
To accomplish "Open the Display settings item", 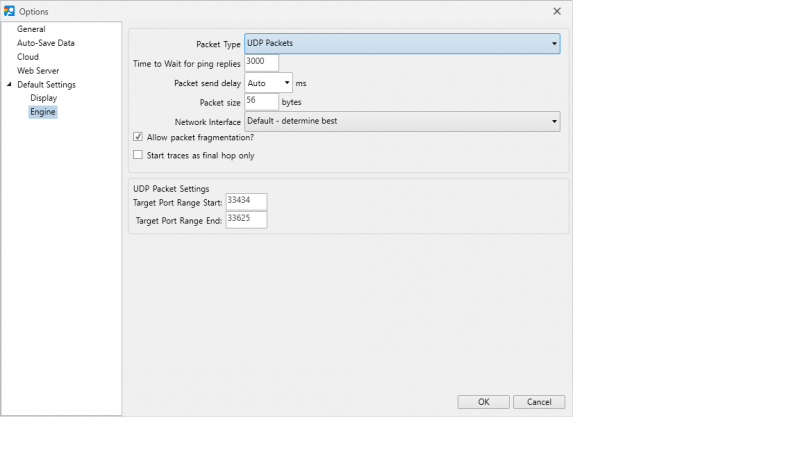I will 43,98.
